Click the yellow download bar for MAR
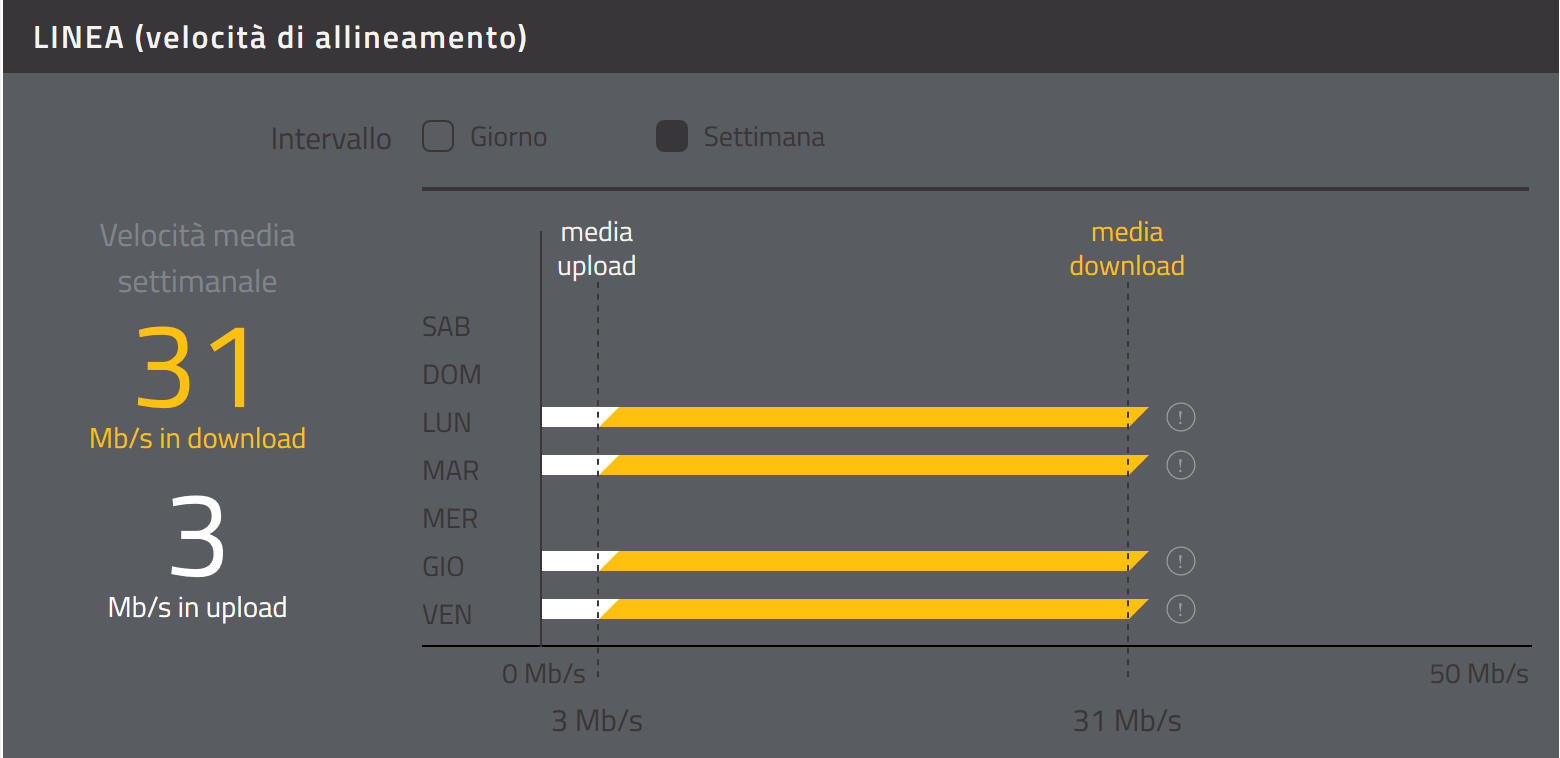The width and height of the screenshot is (1560, 758). point(870,465)
